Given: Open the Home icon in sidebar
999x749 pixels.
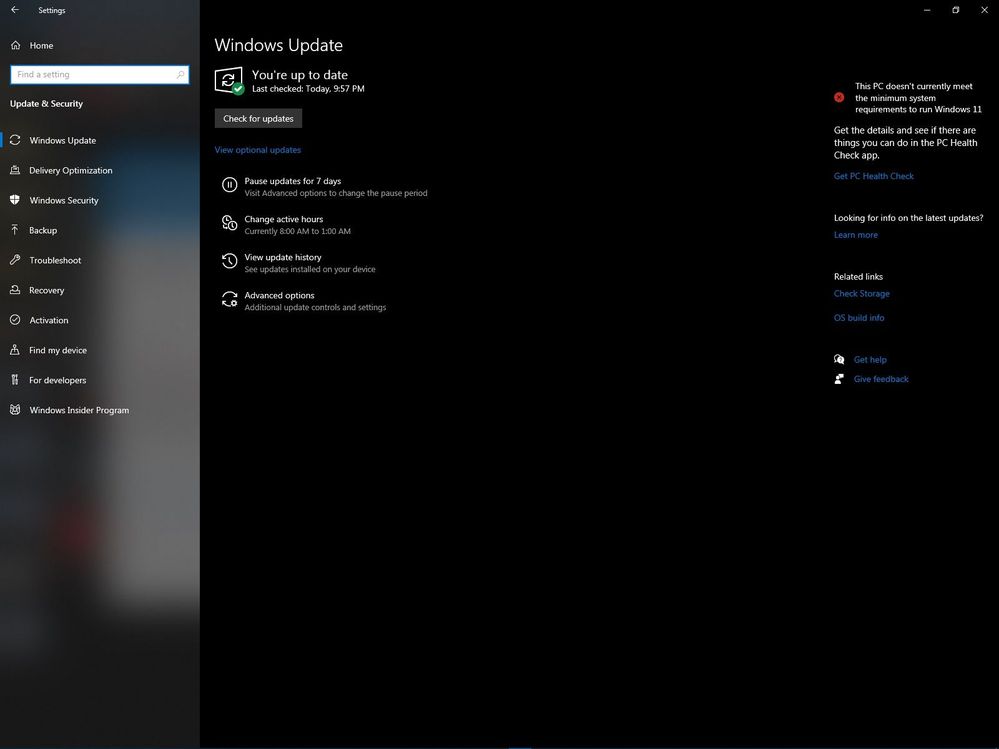Looking at the screenshot, I should [15, 45].
